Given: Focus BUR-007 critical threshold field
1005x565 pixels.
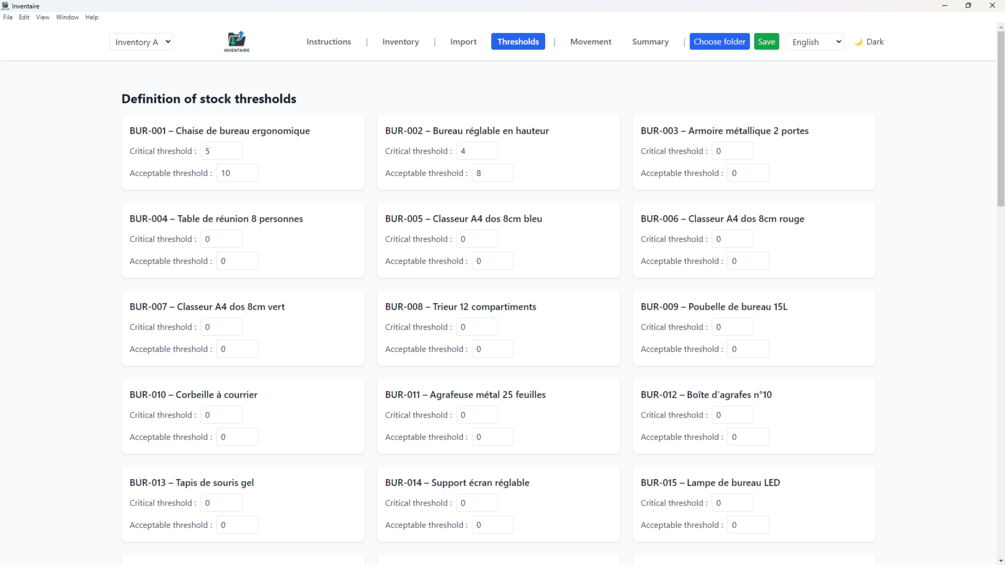Looking at the screenshot, I should [221, 327].
